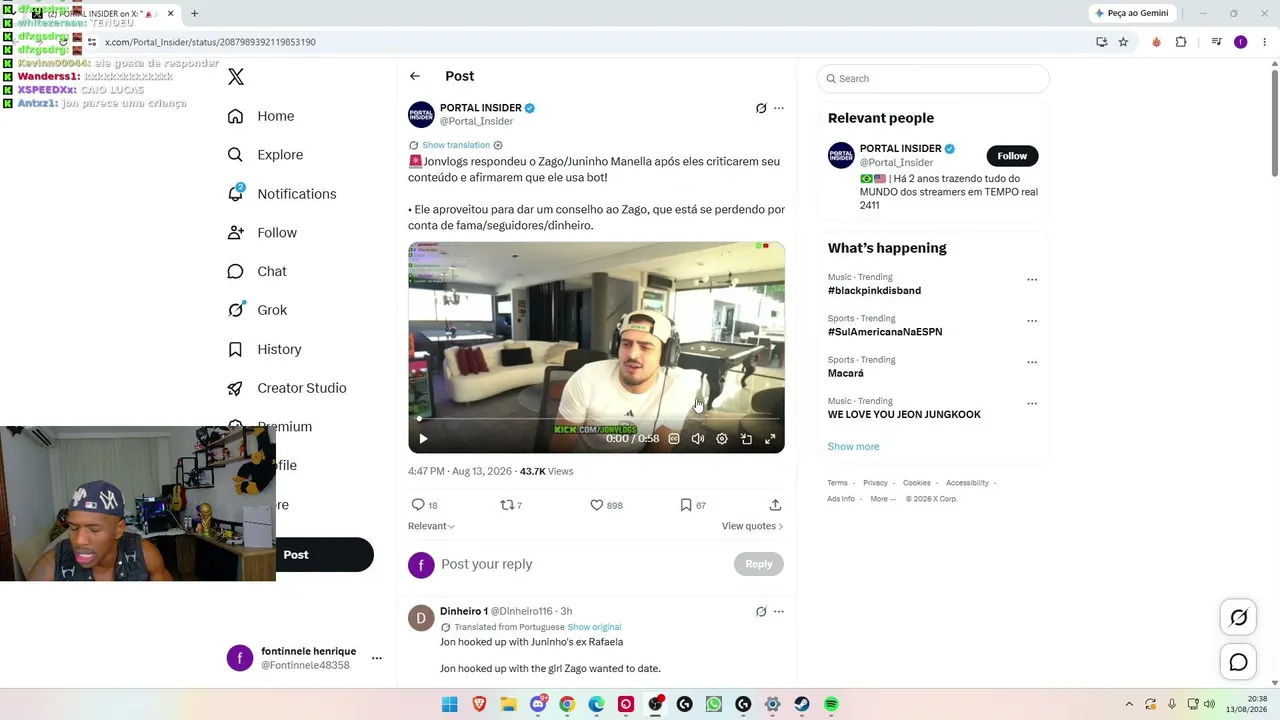Open the Chrome profile avatar

click(x=1240, y=42)
